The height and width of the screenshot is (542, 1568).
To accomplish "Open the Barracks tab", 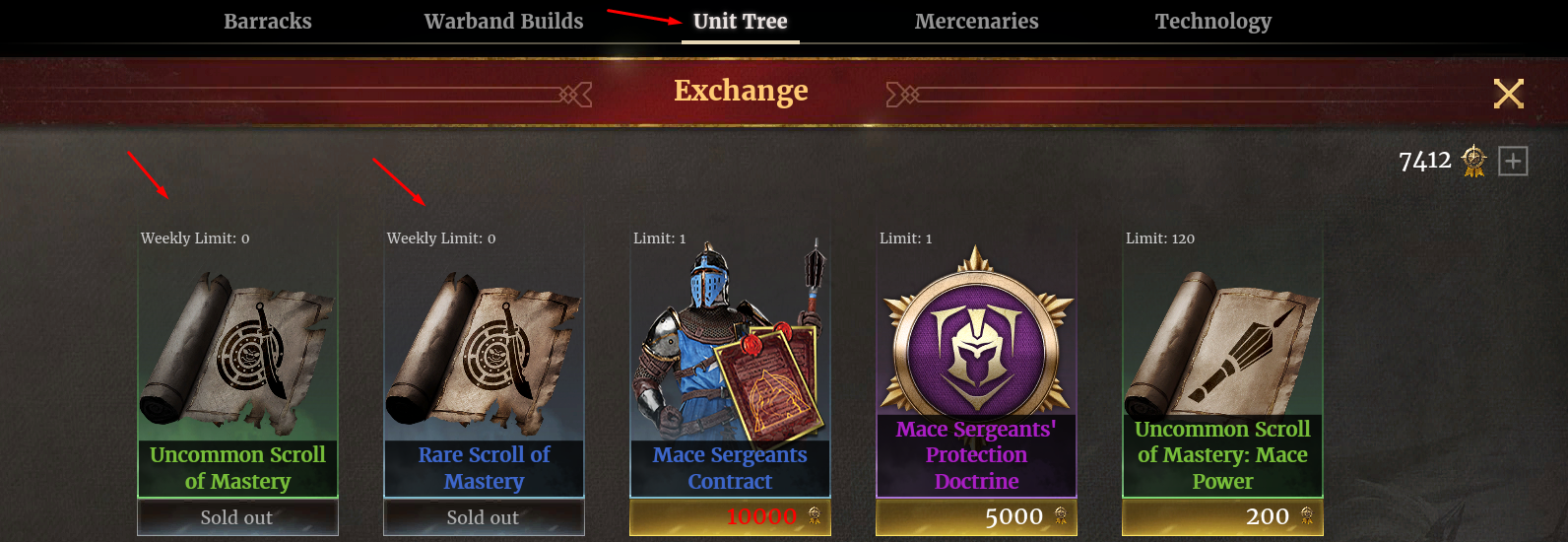I will coord(267,22).
